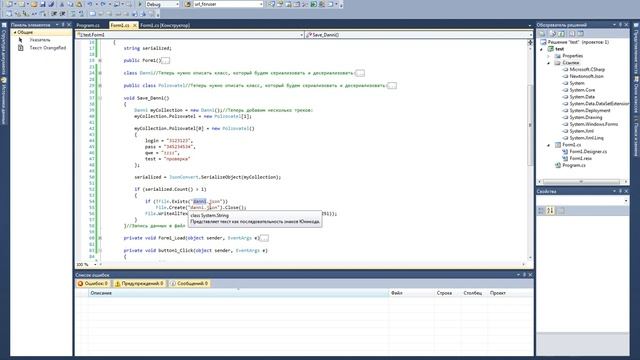Click the Save All toolbar icon
The height and width of the screenshot is (360, 640).
[x=51, y=4]
